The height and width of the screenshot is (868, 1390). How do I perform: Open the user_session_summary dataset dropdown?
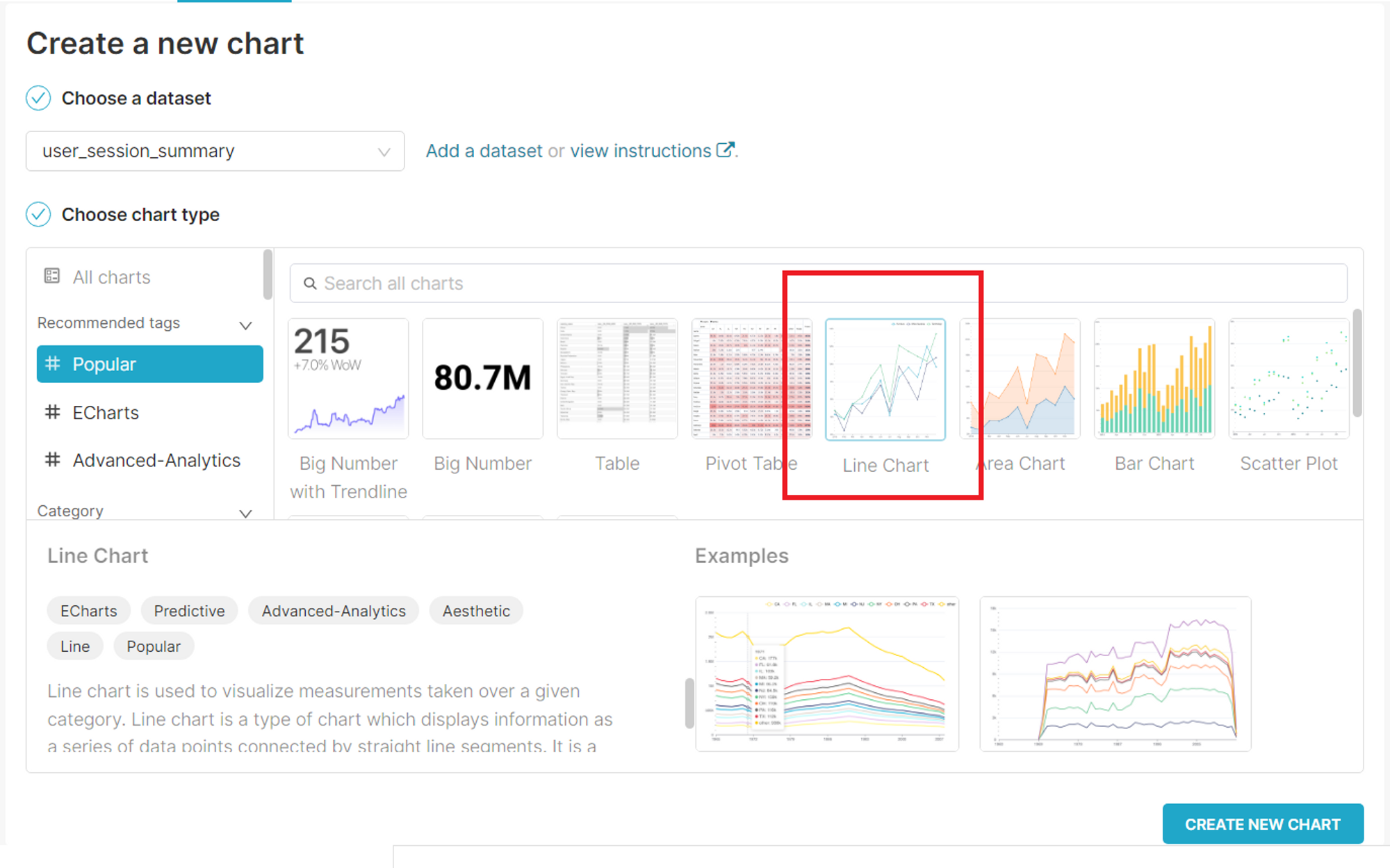click(215, 151)
